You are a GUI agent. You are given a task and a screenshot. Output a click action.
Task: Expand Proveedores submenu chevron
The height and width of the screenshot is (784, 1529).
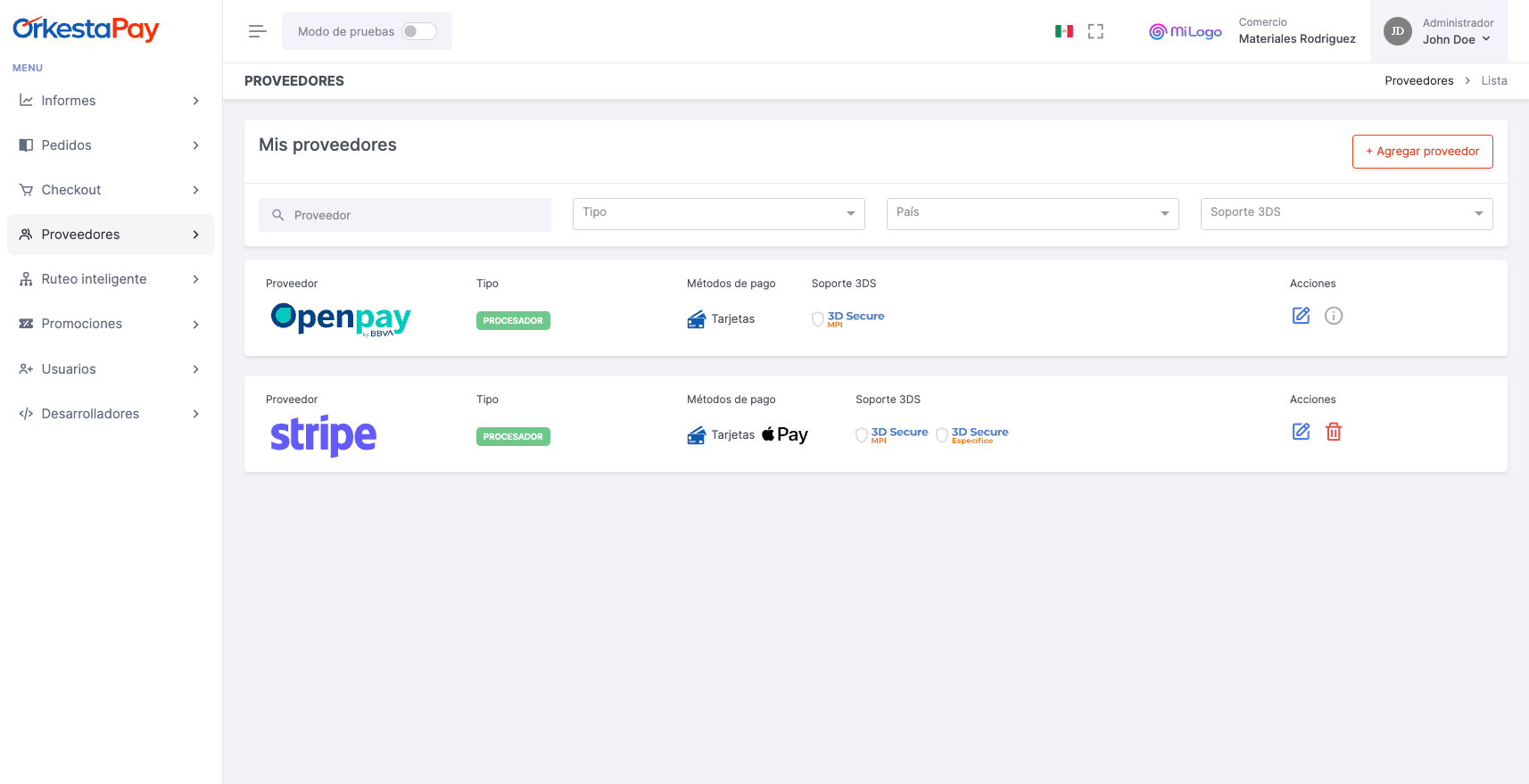pos(196,235)
